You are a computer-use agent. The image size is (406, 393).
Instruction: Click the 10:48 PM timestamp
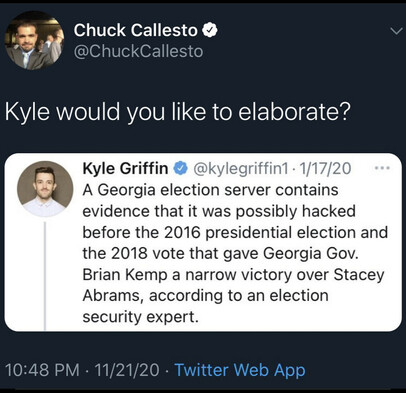(43, 370)
